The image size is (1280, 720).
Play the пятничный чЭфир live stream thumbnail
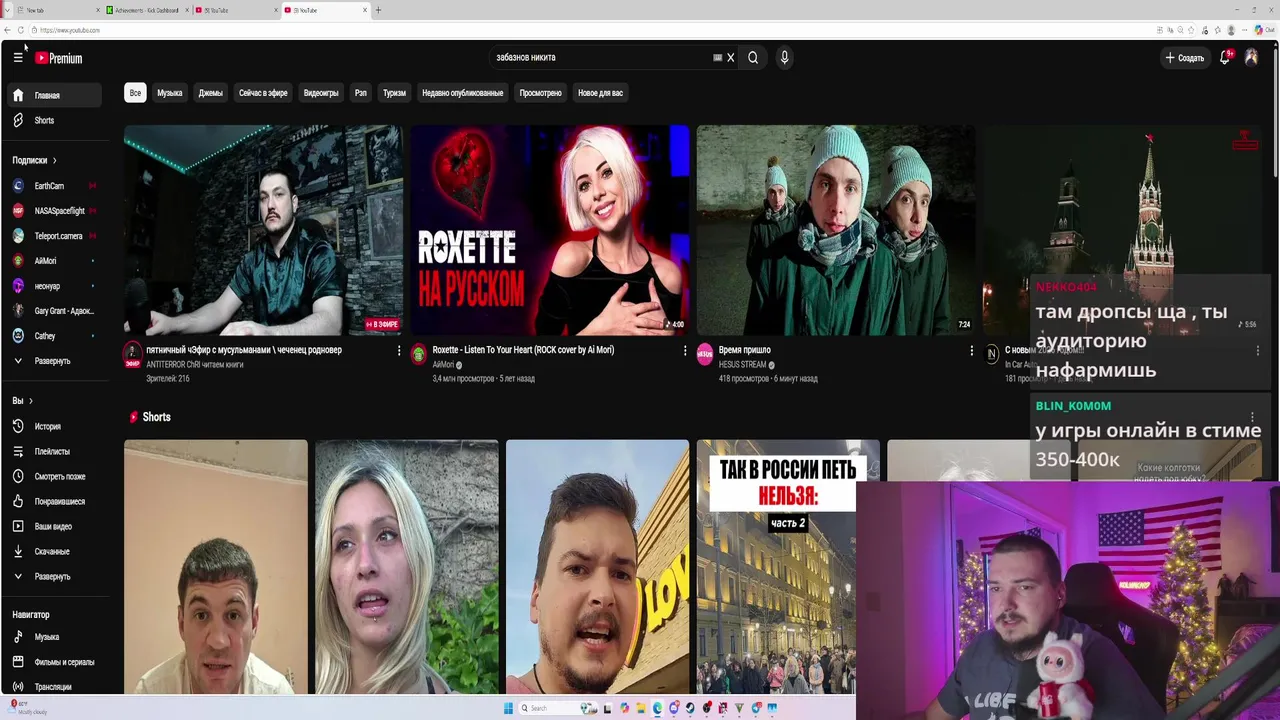[x=263, y=230]
